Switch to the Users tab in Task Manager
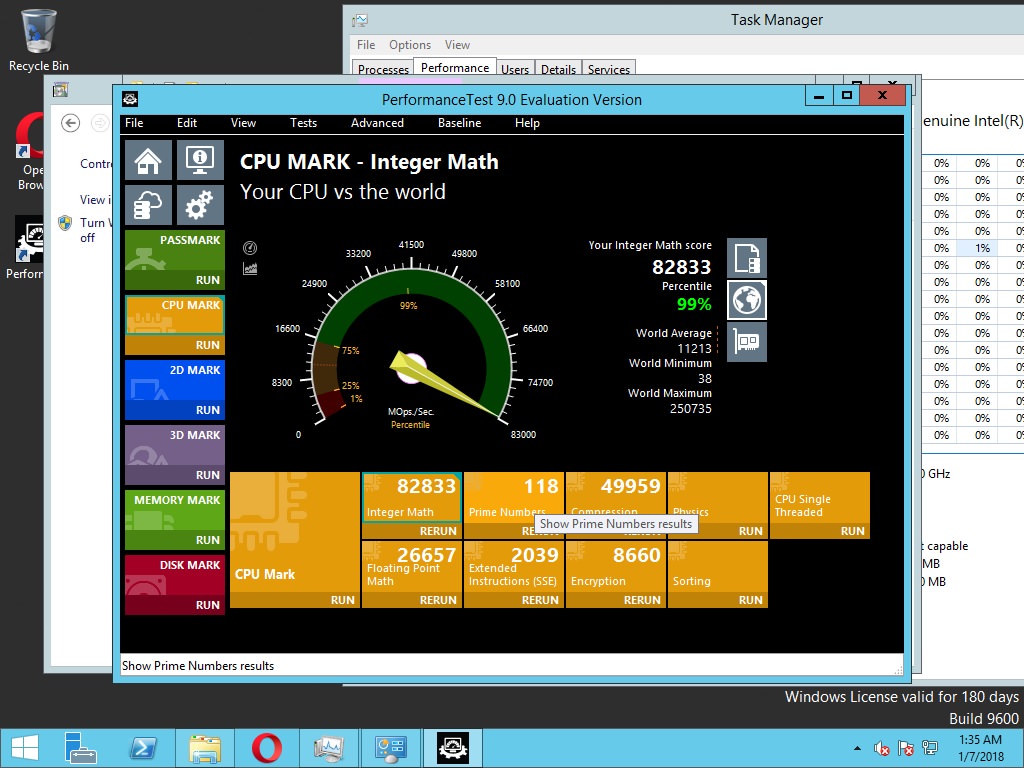 pos(515,70)
